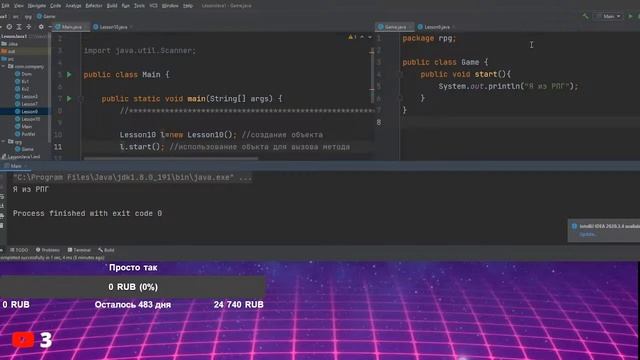The height and width of the screenshot is (360, 640).
Task: Click console output line 'Я из РПГ'
Action: pos(31,189)
